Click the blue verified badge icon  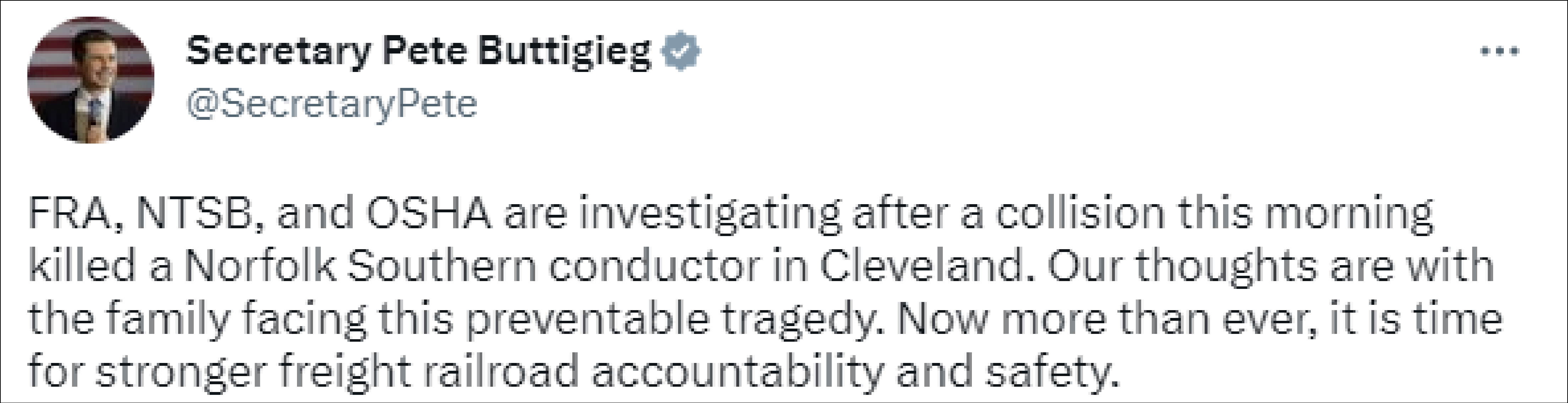[681, 51]
